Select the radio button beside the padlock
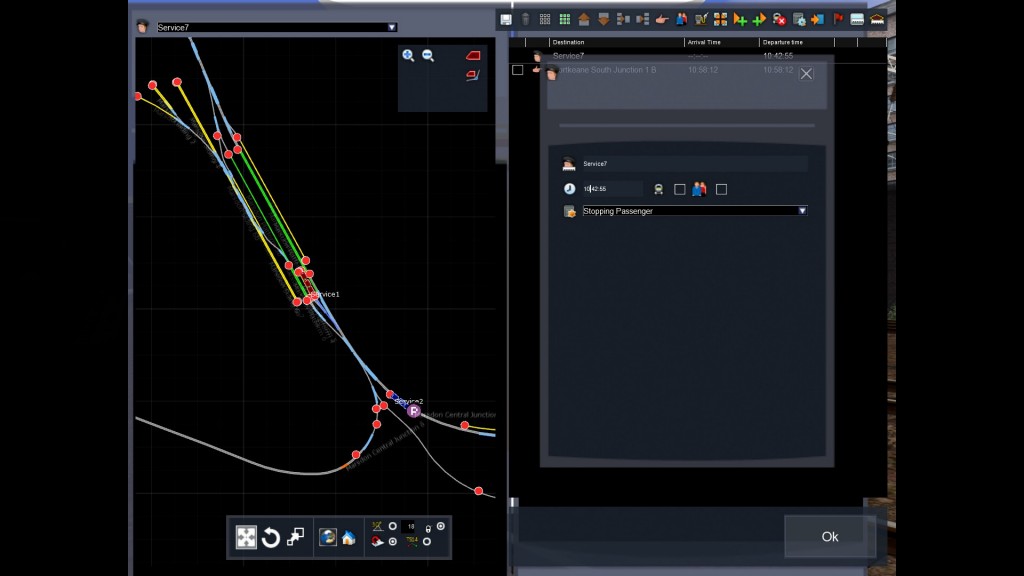Screen dimensions: 1024x576 point(441,526)
